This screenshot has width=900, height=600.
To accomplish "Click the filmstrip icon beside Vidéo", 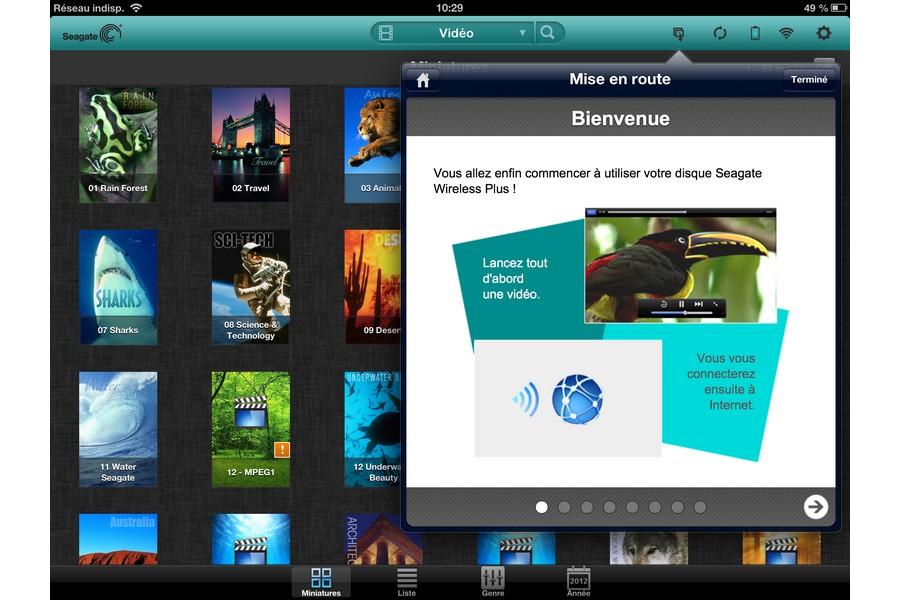I will click(x=386, y=33).
